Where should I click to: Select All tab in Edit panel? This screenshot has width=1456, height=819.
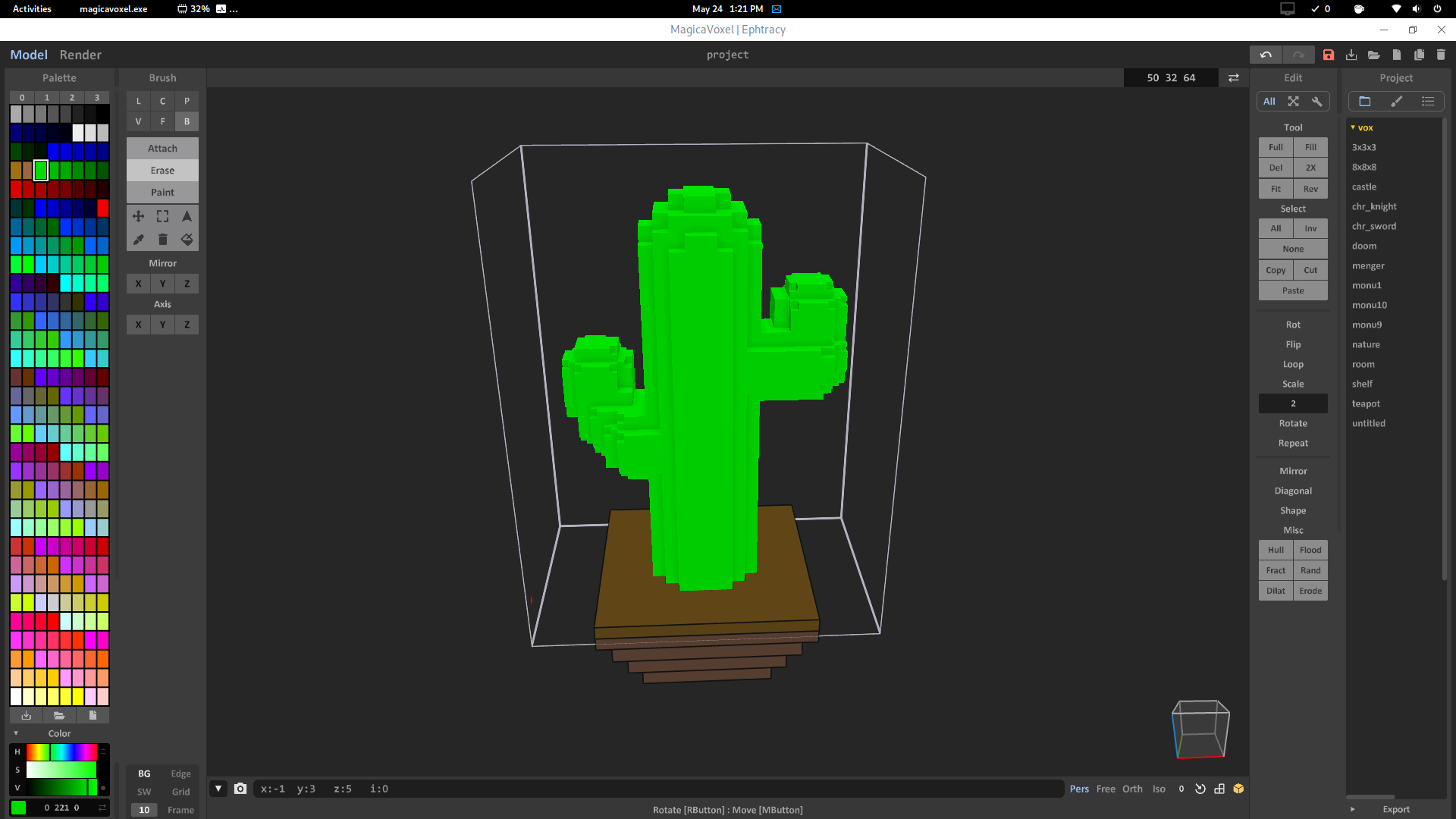(1269, 102)
